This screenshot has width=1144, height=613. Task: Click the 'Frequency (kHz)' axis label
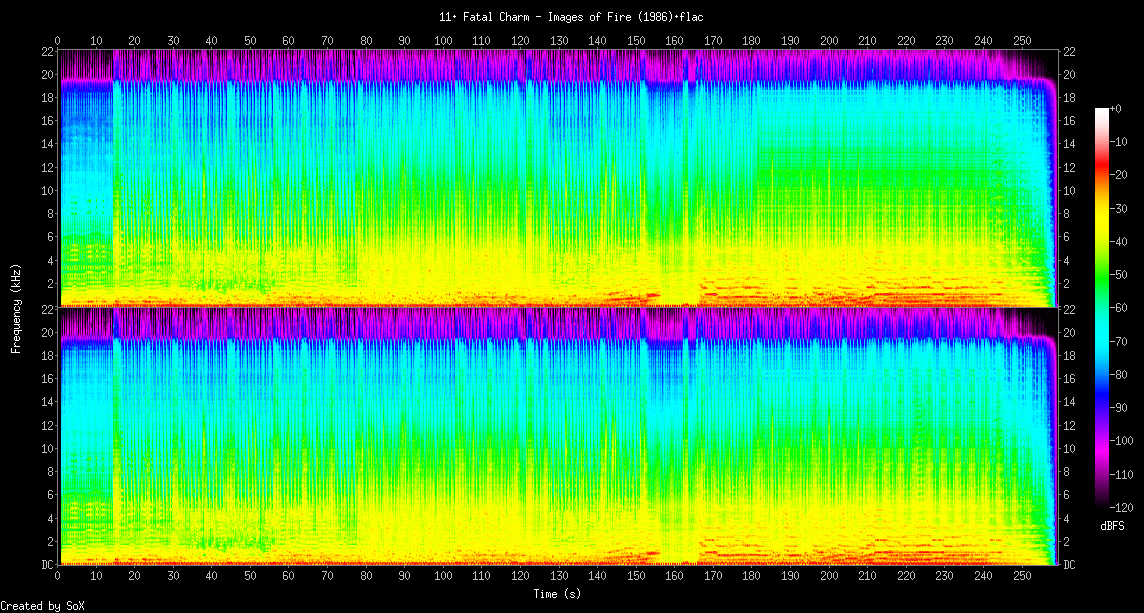coord(16,306)
